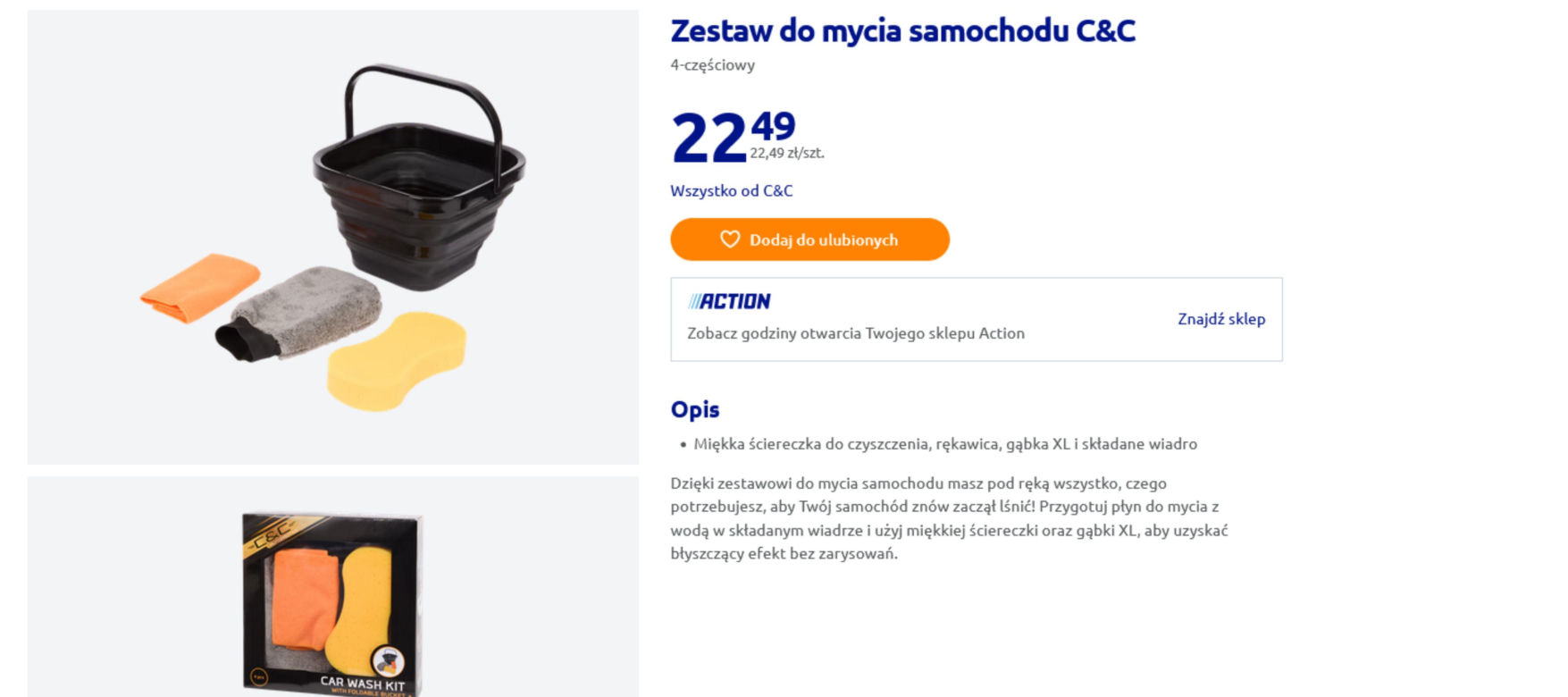The width and height of the screenshot is (1568, 697).
Task: Click the Action store logo
Action: (729, 301)
